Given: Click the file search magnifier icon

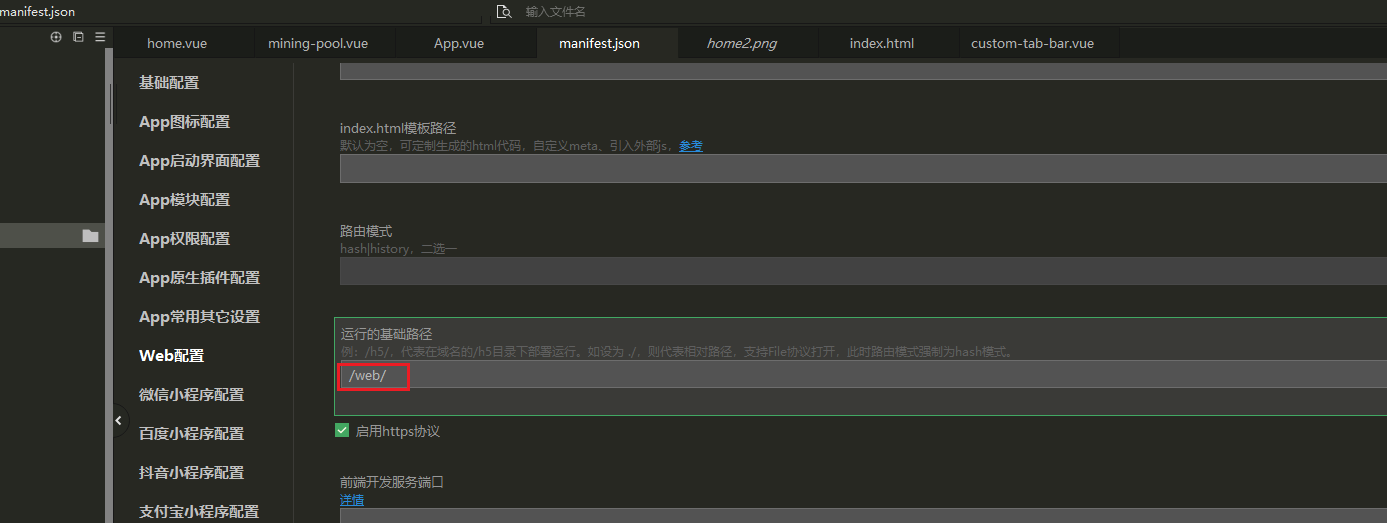Looking at the screenshot, I should [x=504, y=12].
